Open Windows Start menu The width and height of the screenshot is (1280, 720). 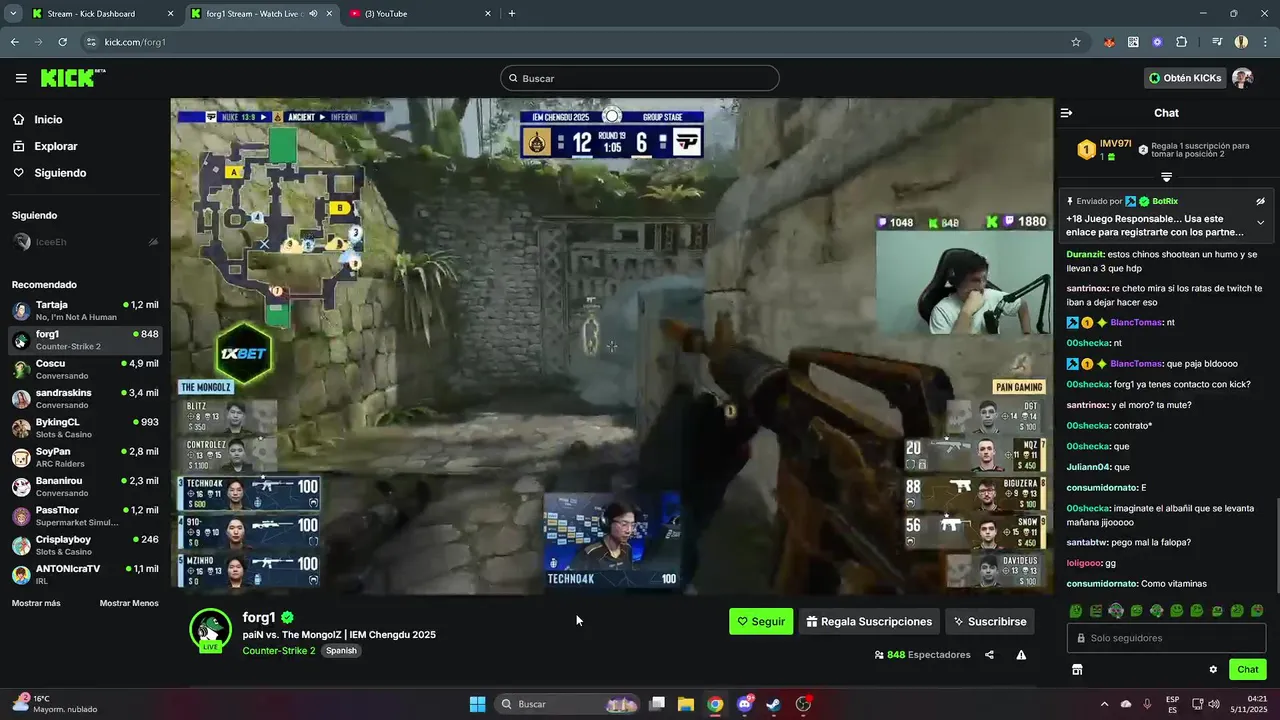coord(477,704)
